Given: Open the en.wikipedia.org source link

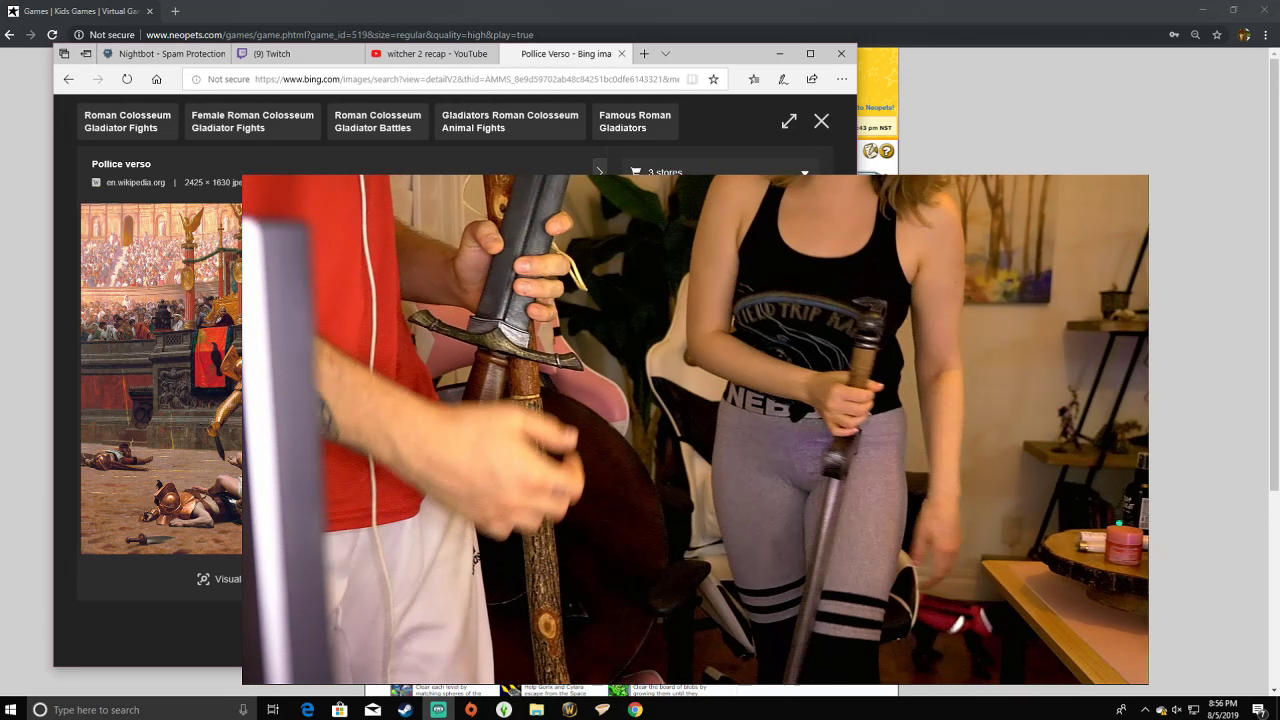Looking at the screenshot, I should (x=135, y=183).
